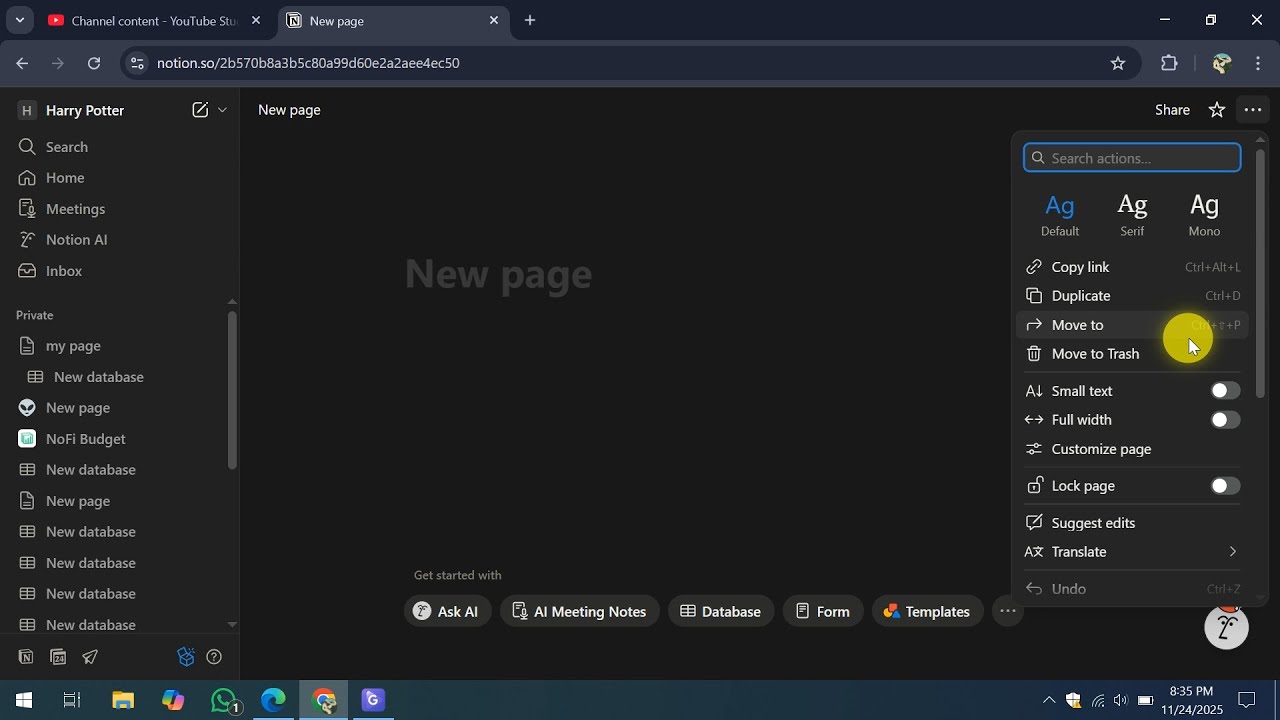This screenshot has height=720, width=1280.
Task: Toggle the Full width switch
Action: 1225,420
